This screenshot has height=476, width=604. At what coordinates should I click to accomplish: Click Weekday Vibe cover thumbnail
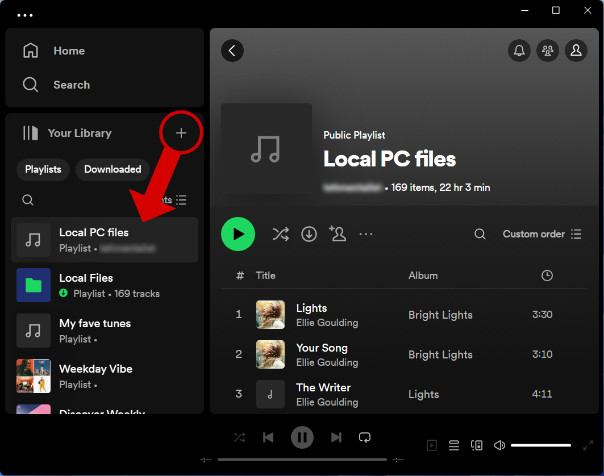[34, 376]
